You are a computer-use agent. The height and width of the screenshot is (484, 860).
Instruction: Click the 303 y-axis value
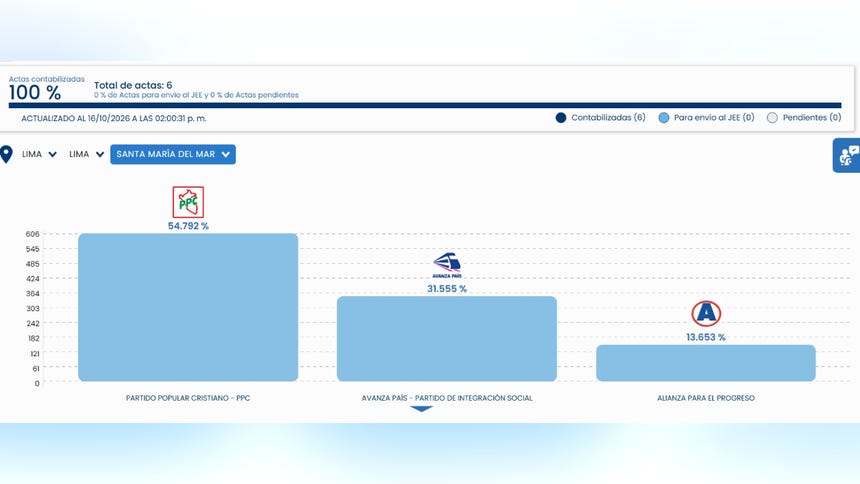point(33,308)
